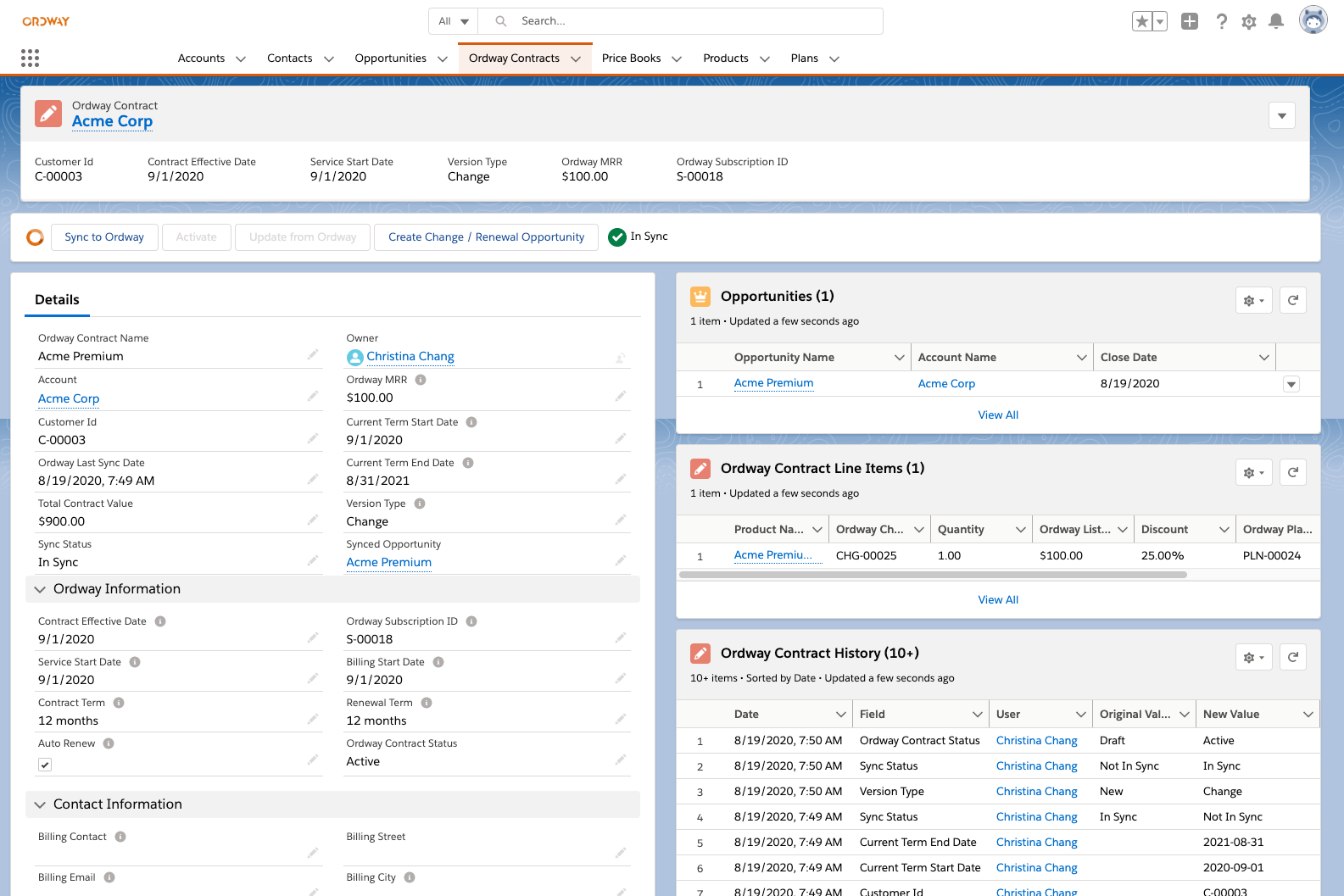Click info icon beside Auto Renew
Viewport: 1344px width, 896px height.
click(109, 743)
